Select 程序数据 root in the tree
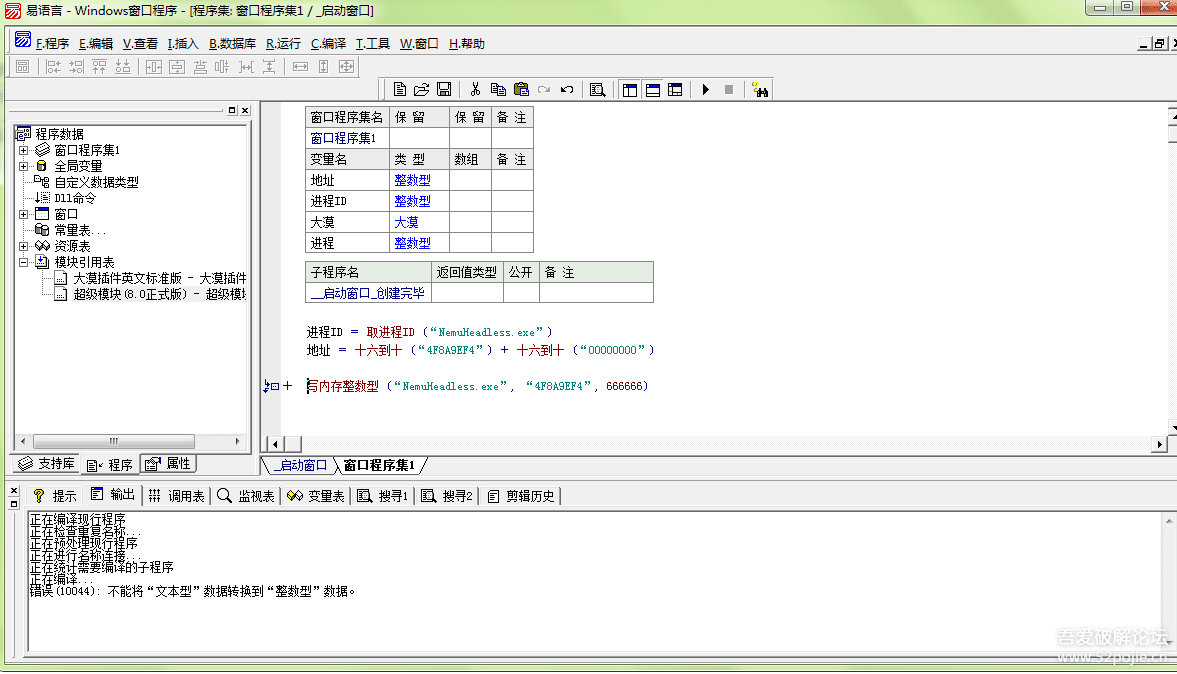The height and width of the screenshot is (674, 1177). point(59,134)
